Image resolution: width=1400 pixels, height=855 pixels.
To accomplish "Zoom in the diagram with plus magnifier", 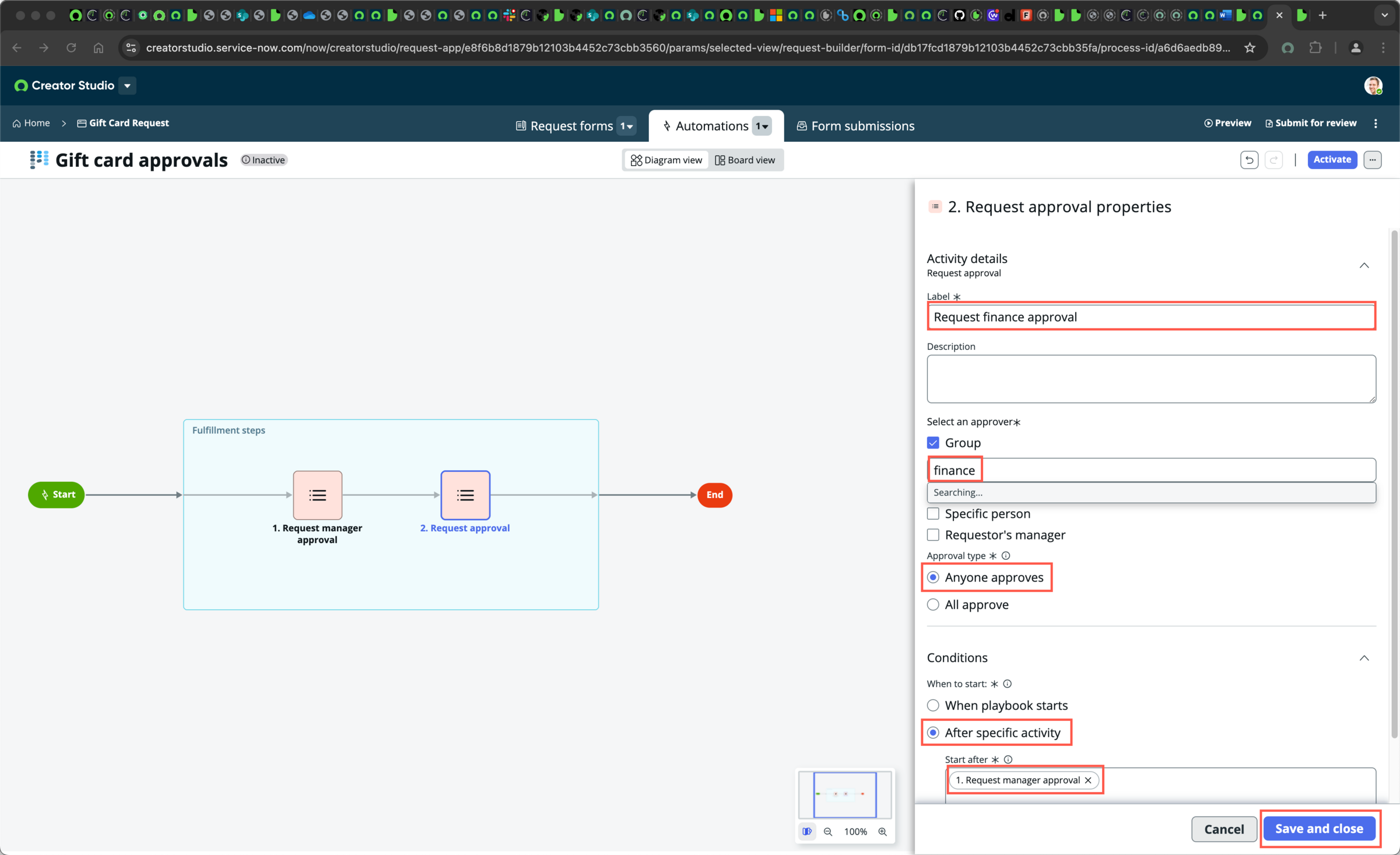I will pyautogui.click(x=882, y=831).
